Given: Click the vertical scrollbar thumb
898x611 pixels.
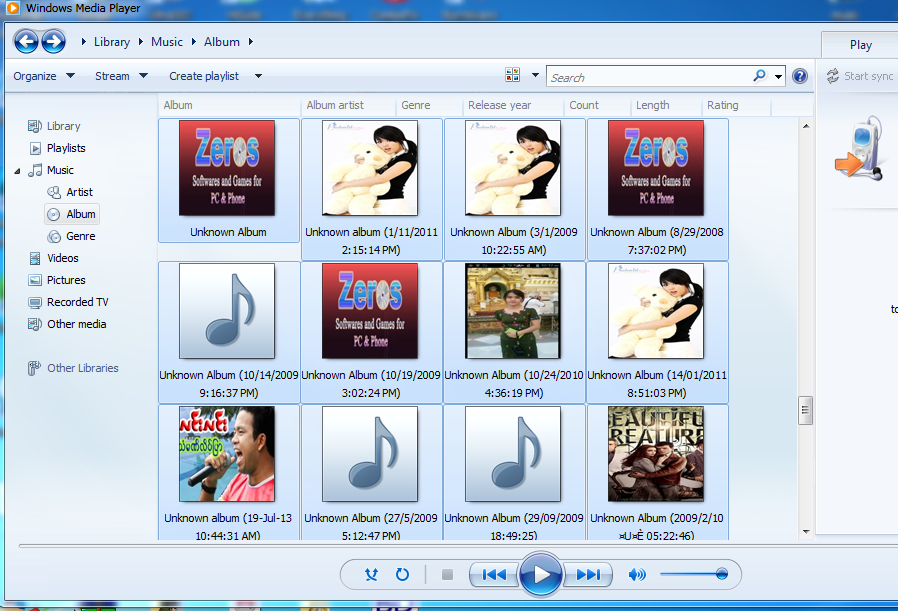Looking at the screenshot, I should tap(806, 410).
